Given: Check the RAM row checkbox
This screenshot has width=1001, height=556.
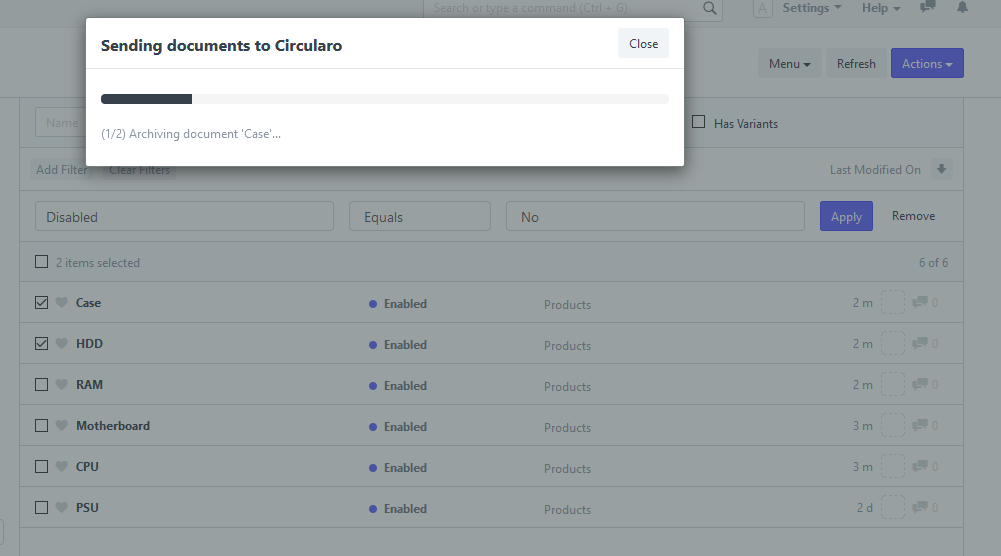Looking at the screenshot, I should [41, 384].
